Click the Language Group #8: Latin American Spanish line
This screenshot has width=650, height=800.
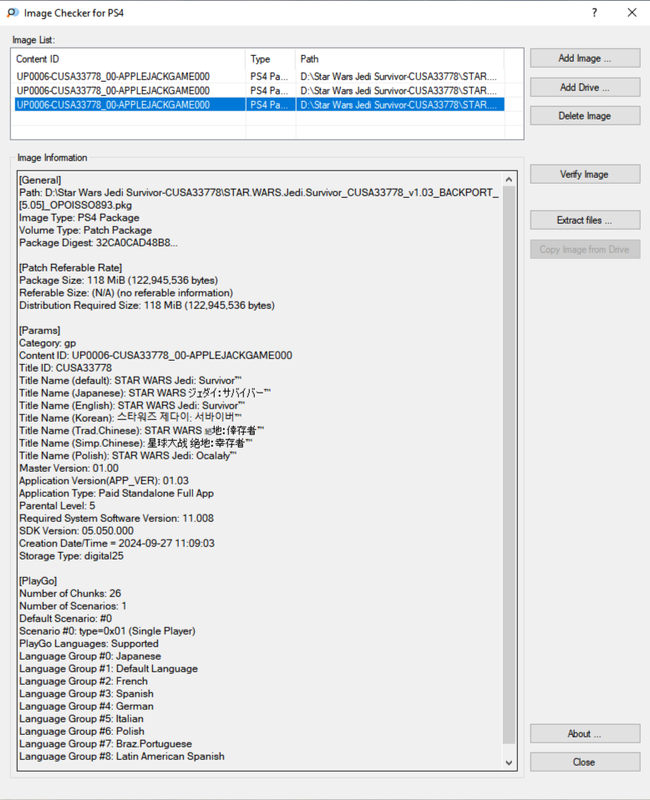point(122,756)
